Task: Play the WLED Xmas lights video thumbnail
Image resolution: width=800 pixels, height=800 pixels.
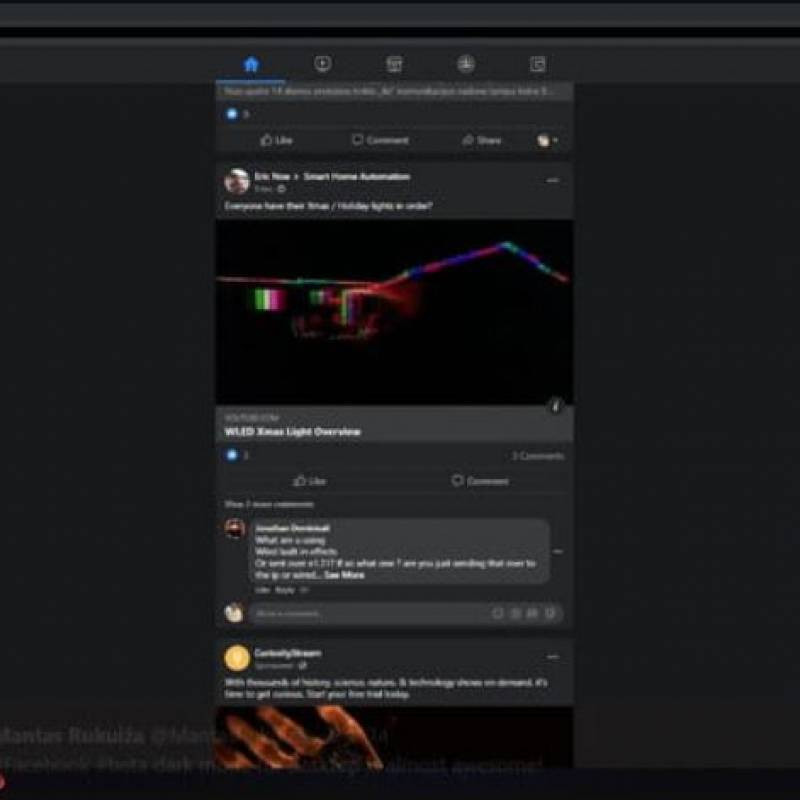Action: [394, 312]
